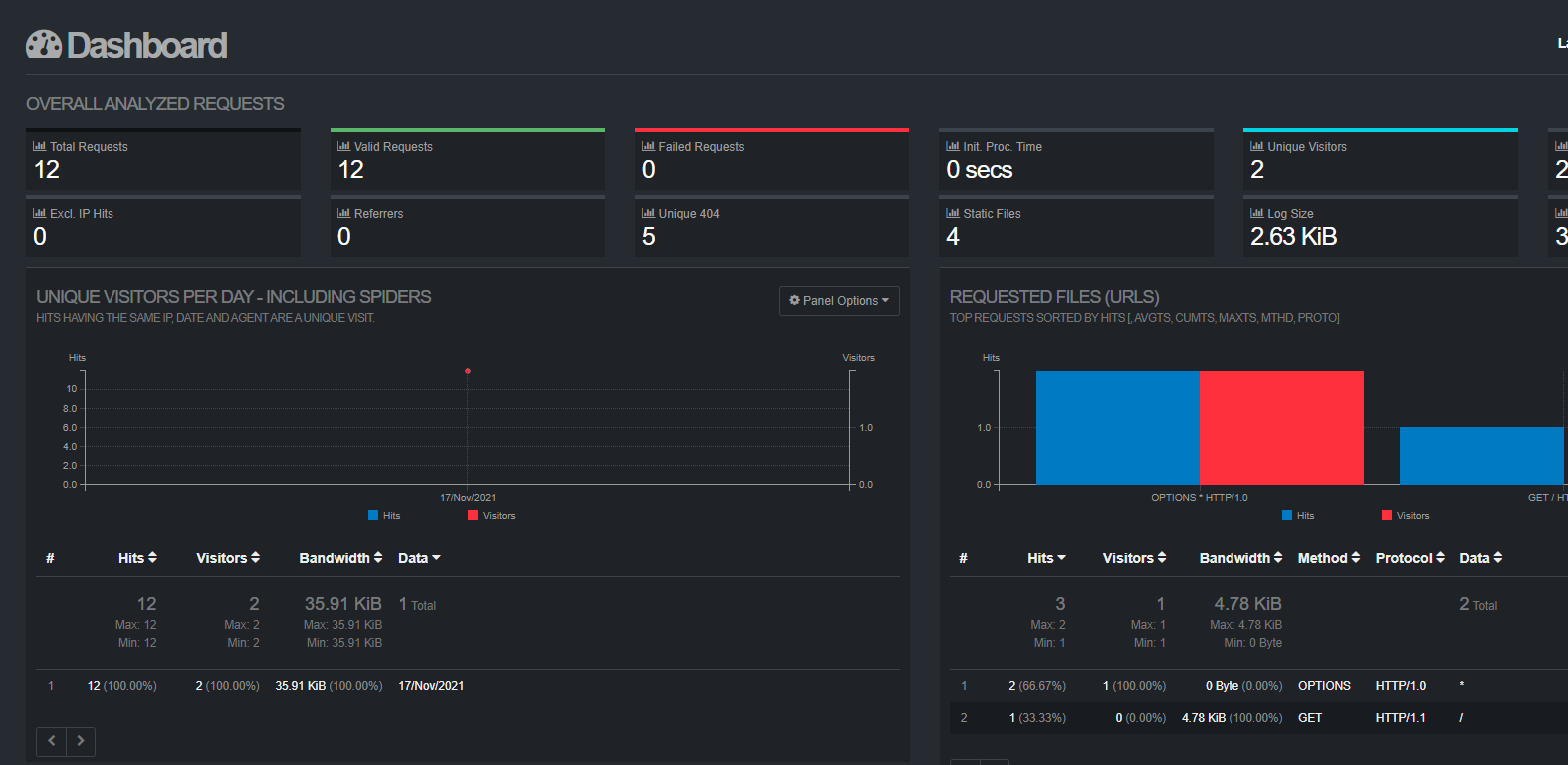Go to previous page in visitors table
Image resolution: width=1568 pixels, height=765 pixels.
point(52,741)
